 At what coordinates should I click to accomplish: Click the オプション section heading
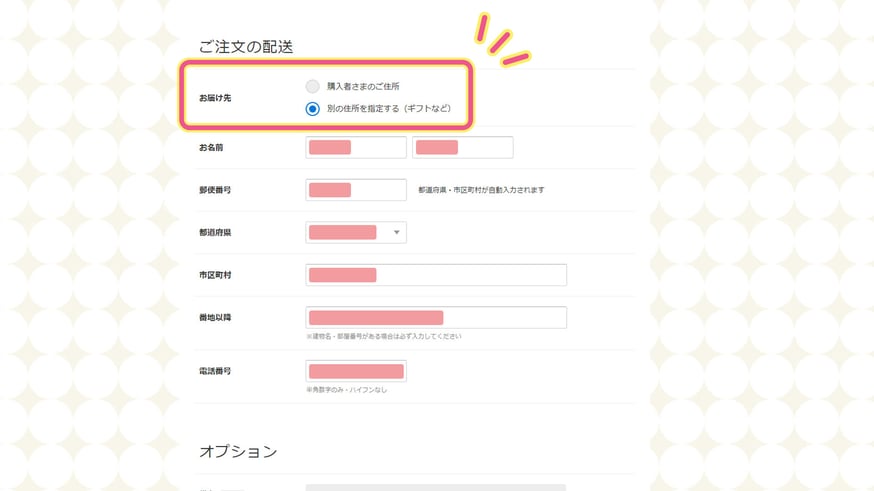point(238,451)
